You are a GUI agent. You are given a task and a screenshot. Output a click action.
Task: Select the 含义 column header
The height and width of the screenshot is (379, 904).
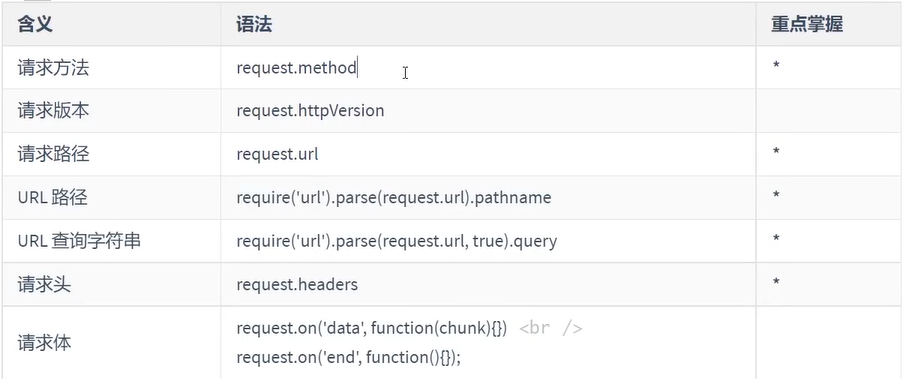pos(35,24)
